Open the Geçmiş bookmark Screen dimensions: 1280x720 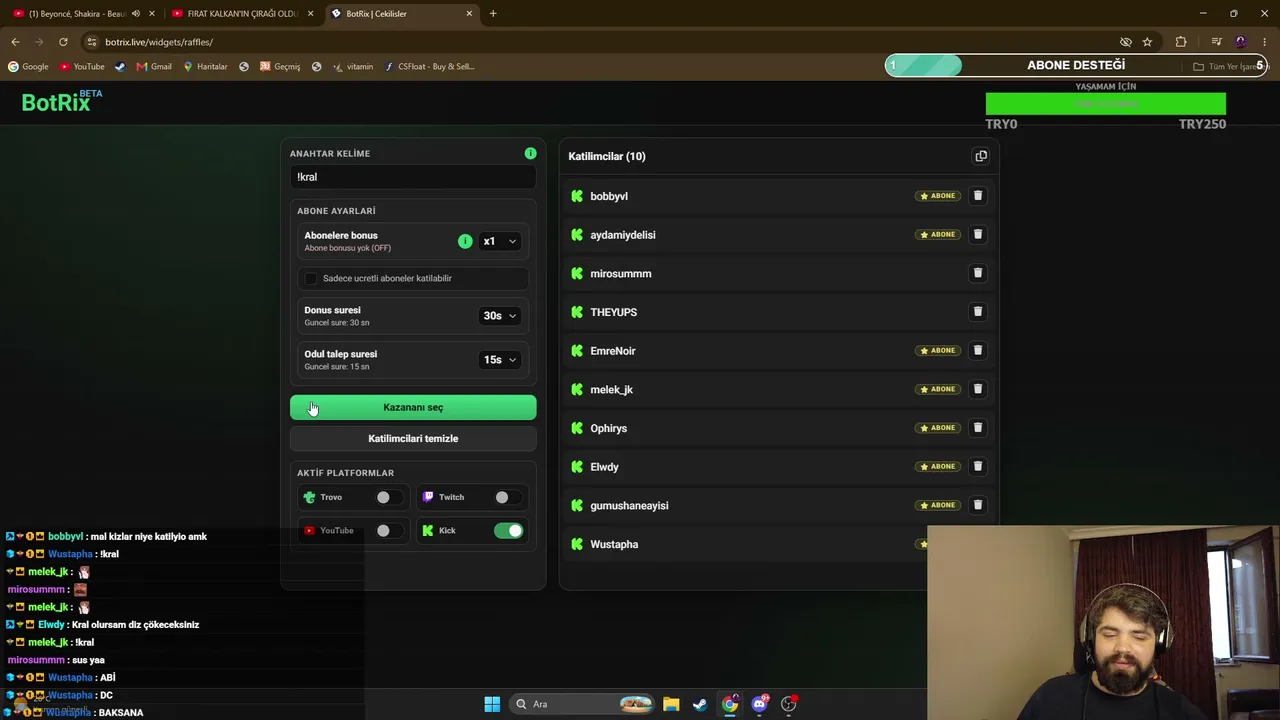click(280, 67)
